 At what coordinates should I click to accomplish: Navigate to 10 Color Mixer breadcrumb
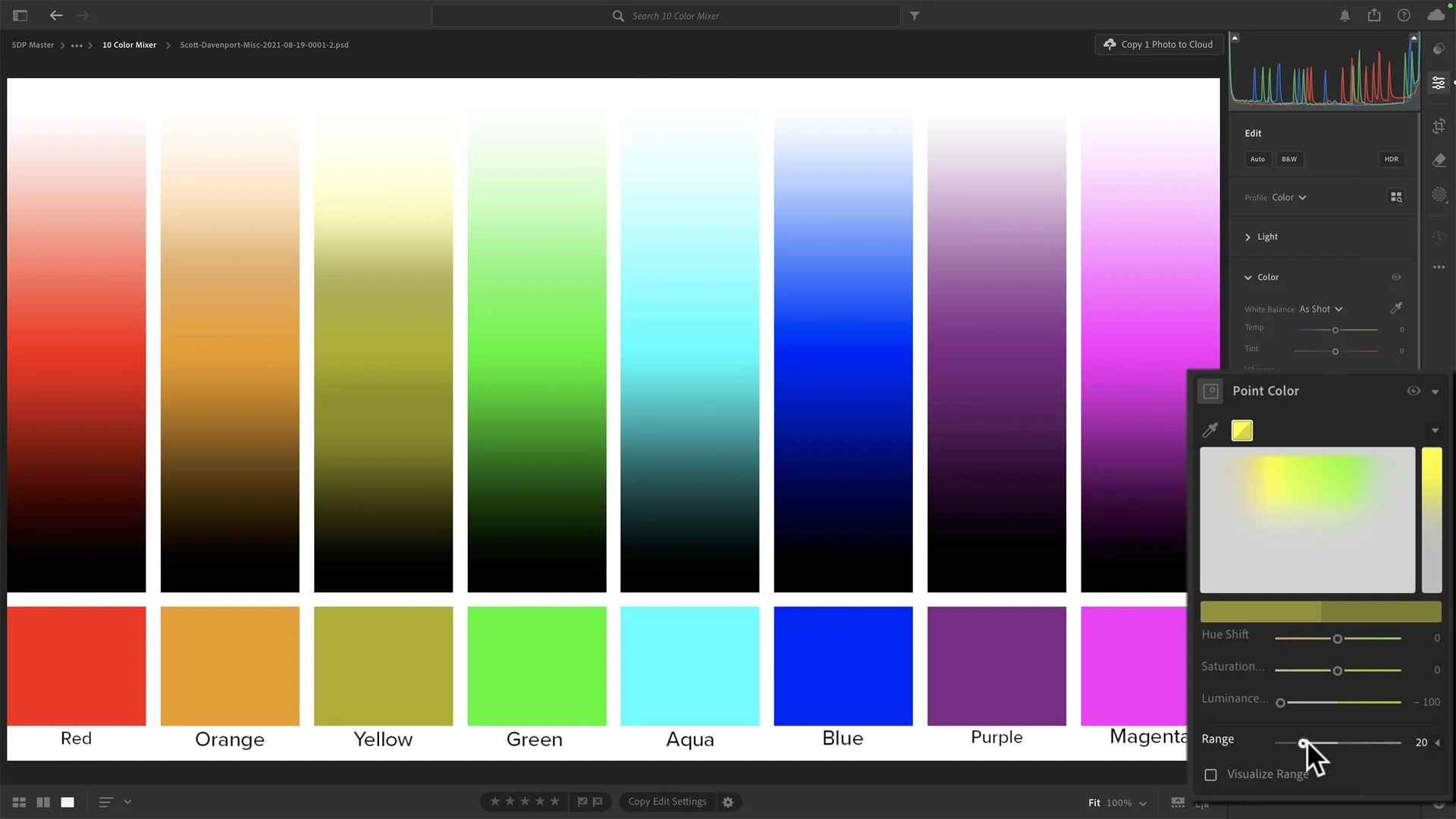pos(129,45)
